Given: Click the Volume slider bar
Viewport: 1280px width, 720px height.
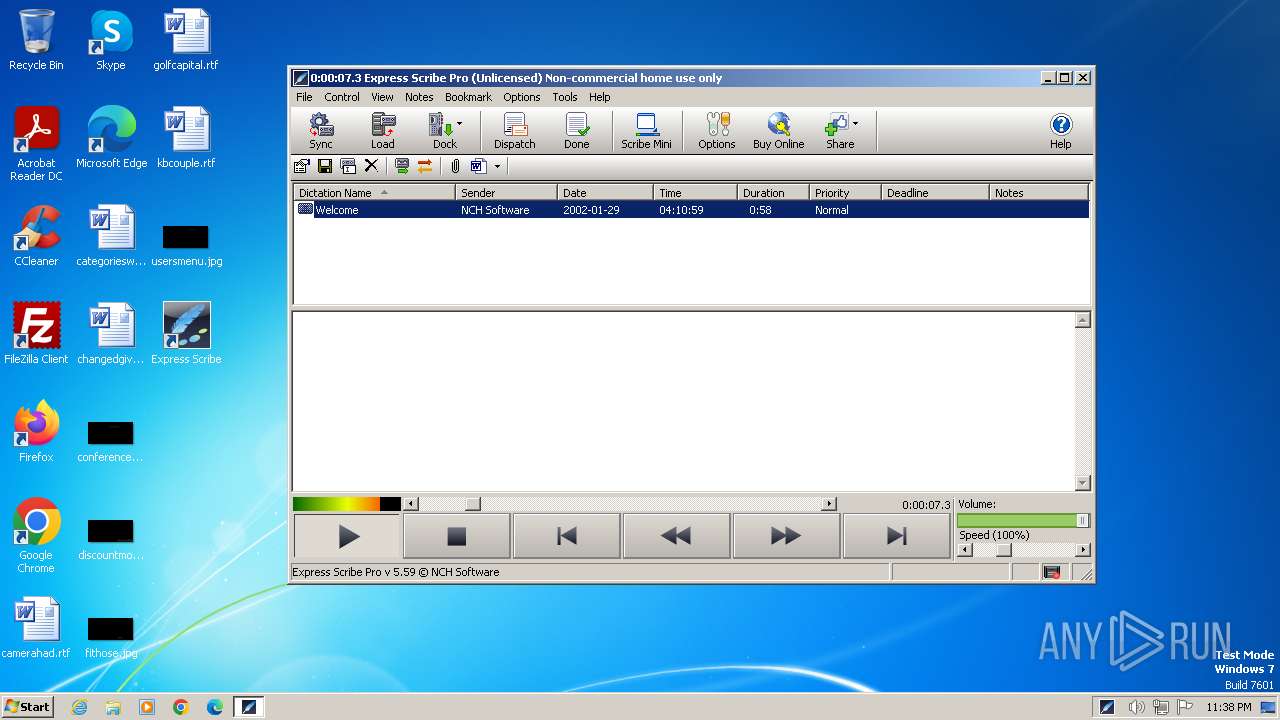Looking at the screenshot, I should 1023,520.
